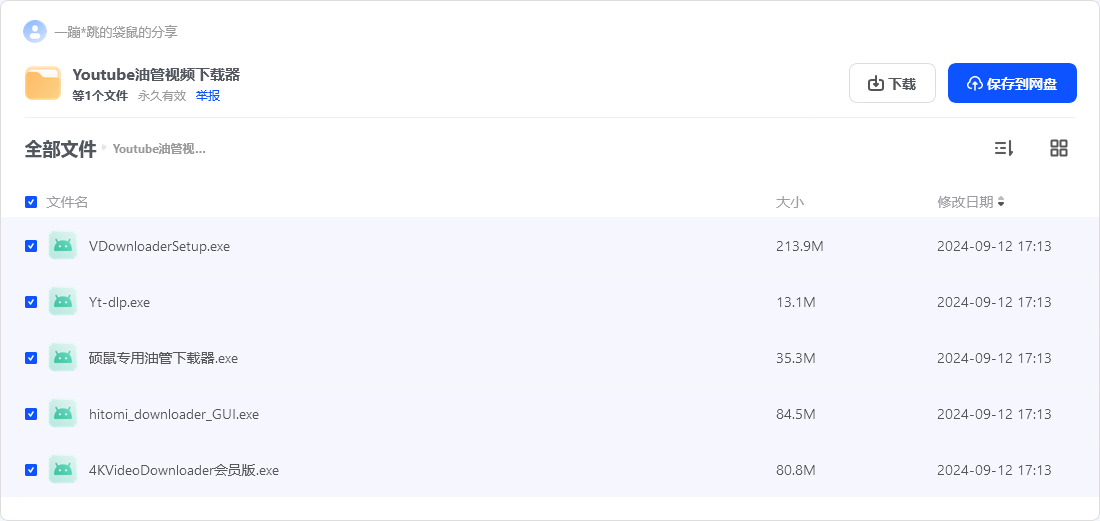
Task: Uncheck the 硕鼠专用油管下载器.exe checkbox
Action: pos(31,358)
